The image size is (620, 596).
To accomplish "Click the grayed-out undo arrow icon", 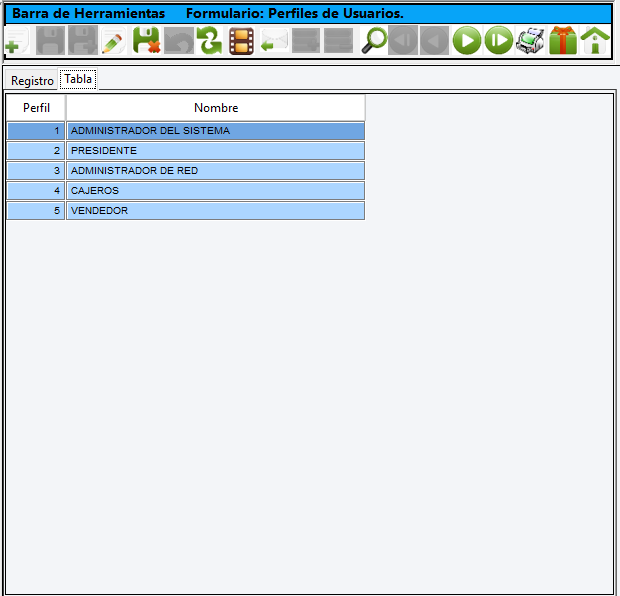I will tap(179, 40).
